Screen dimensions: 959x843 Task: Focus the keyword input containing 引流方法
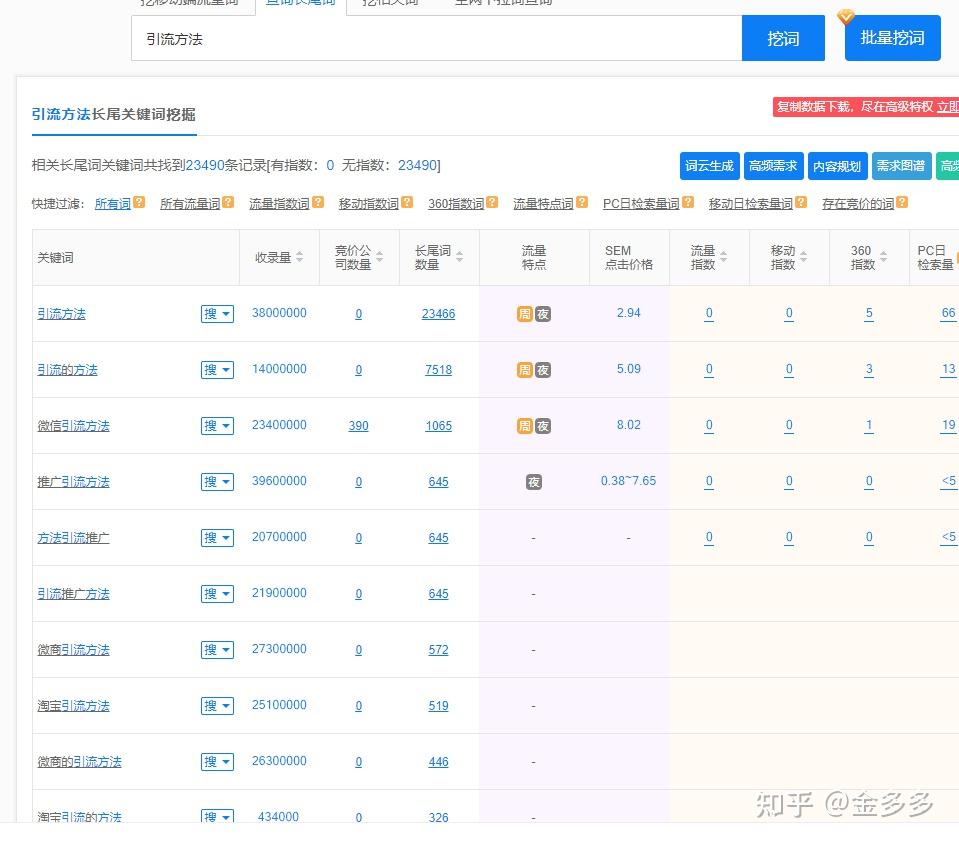tap(436, 39)
